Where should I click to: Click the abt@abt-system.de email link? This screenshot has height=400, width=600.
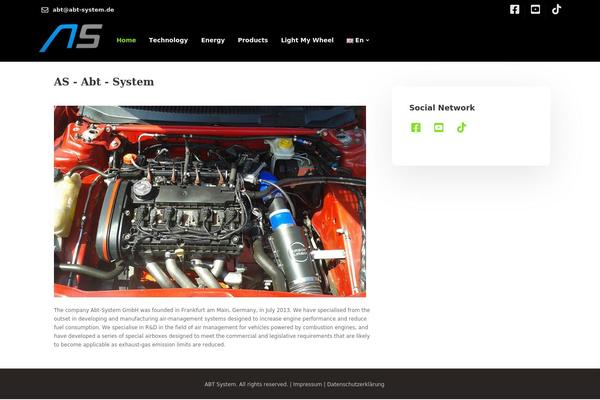click(x=83, y=10)
